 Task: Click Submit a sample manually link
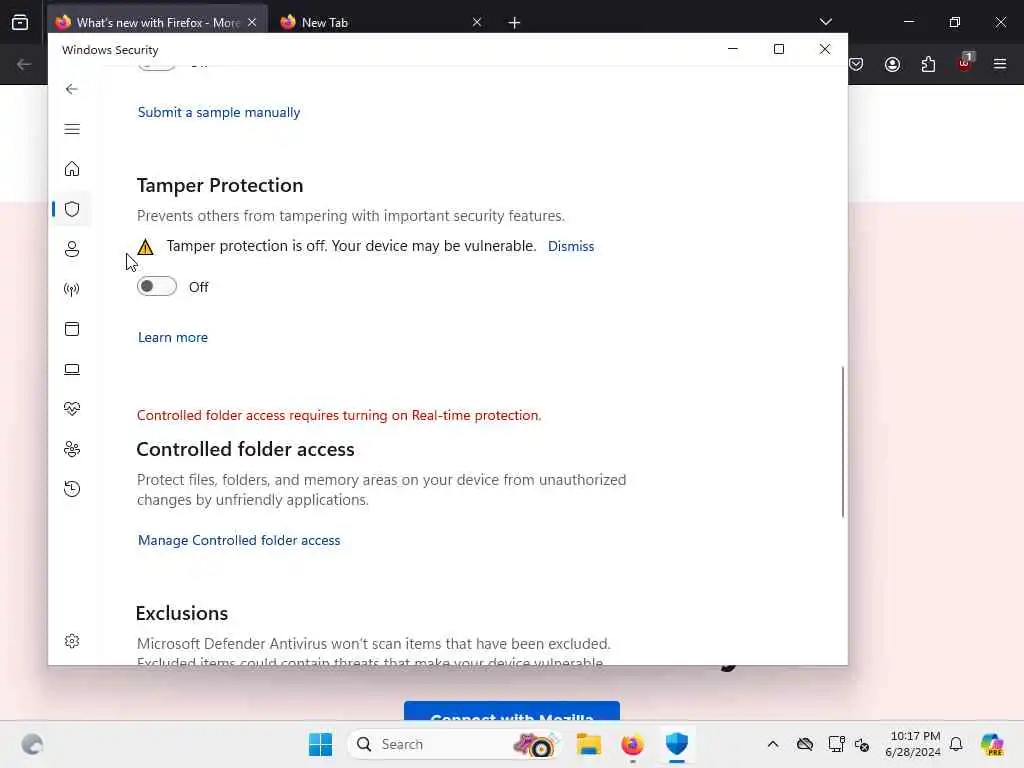(x=219, y=112)
